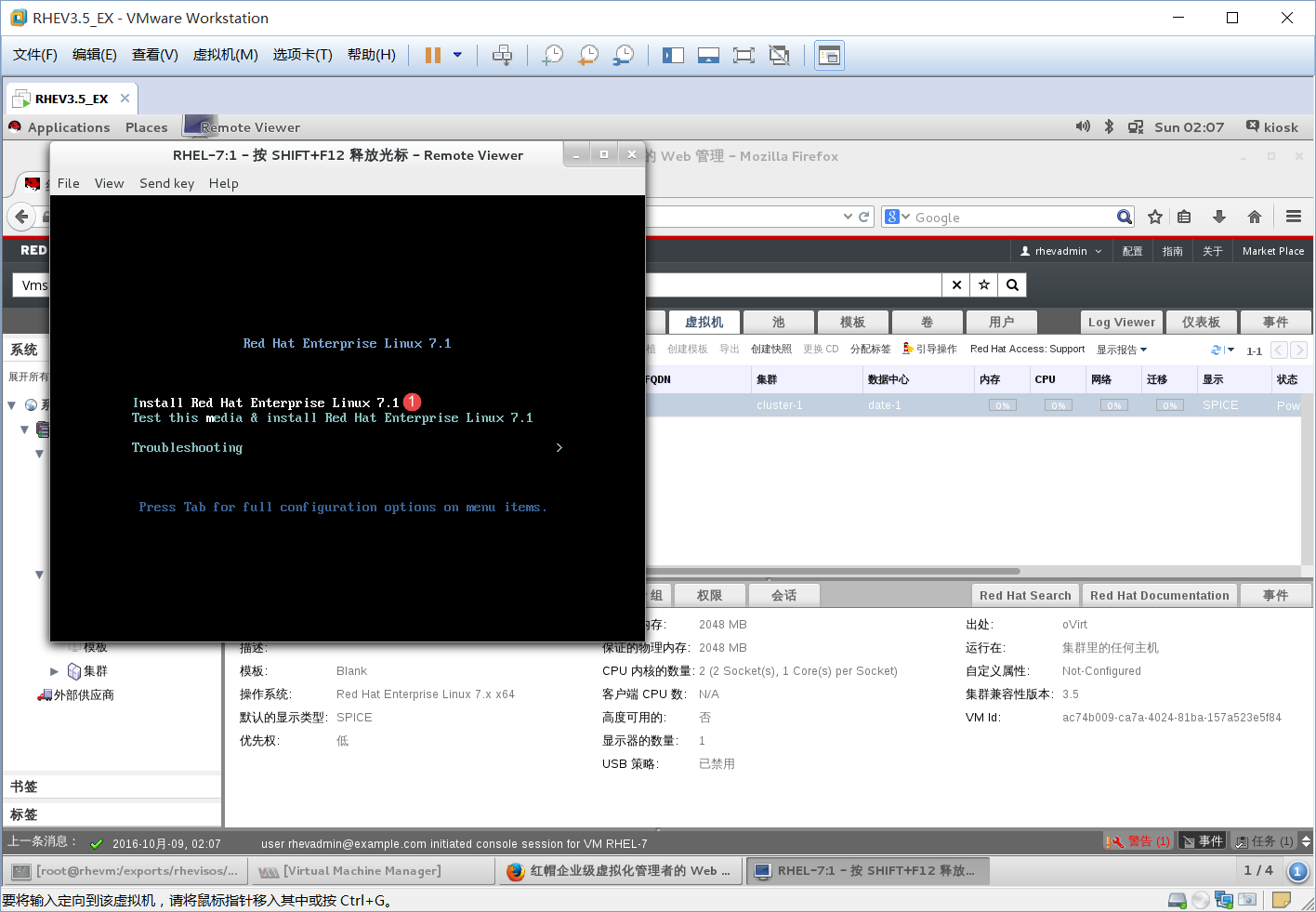The width and height of the screenshot is (1316, 912).
Task: Open the VM power options dropdown arrow
Action: (457, 55)
